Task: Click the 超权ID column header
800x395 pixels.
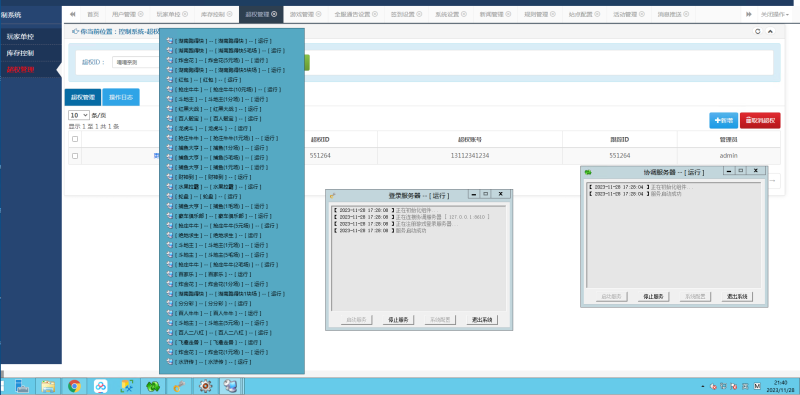Action: (320, 139)
